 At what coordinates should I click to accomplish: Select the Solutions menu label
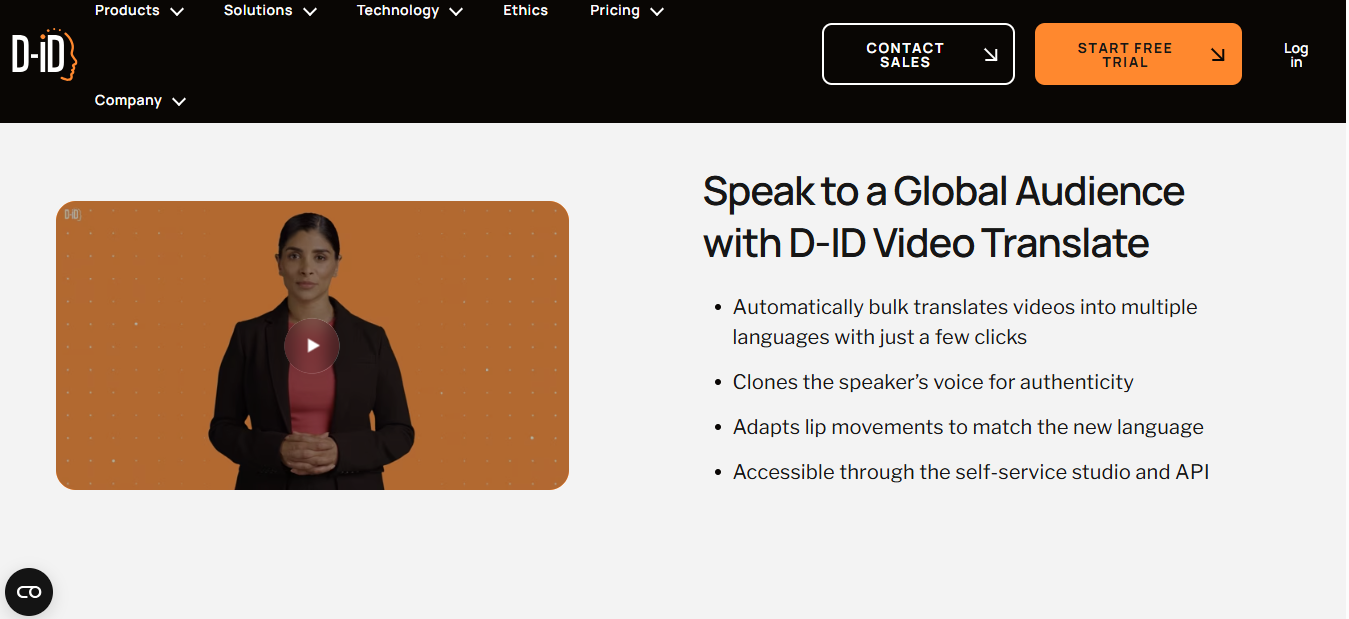pyautogui.click(x=258, y=11)
